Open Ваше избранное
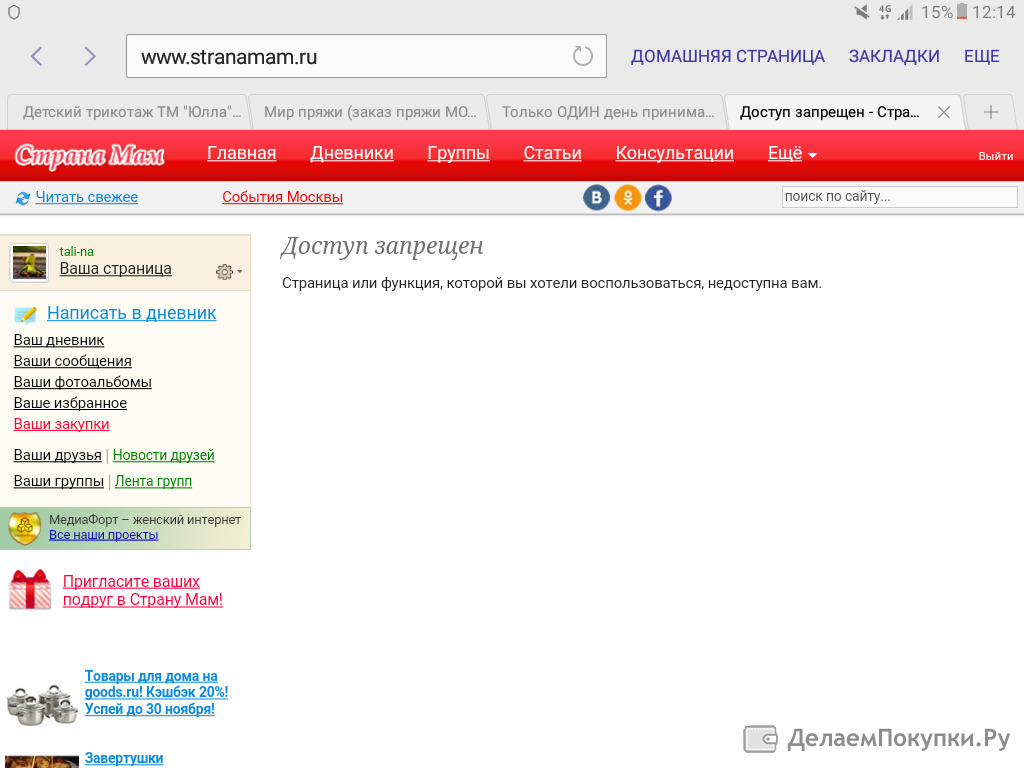 pos(71,403)
